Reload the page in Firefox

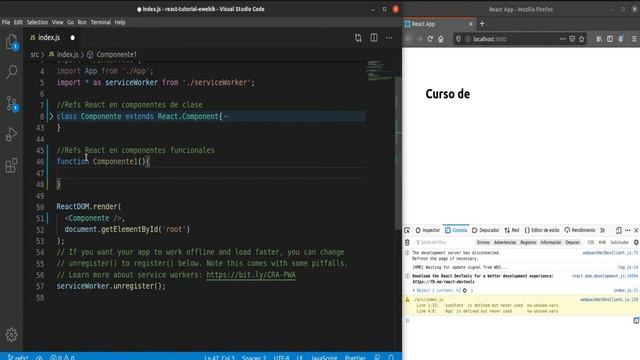[430, 39]
